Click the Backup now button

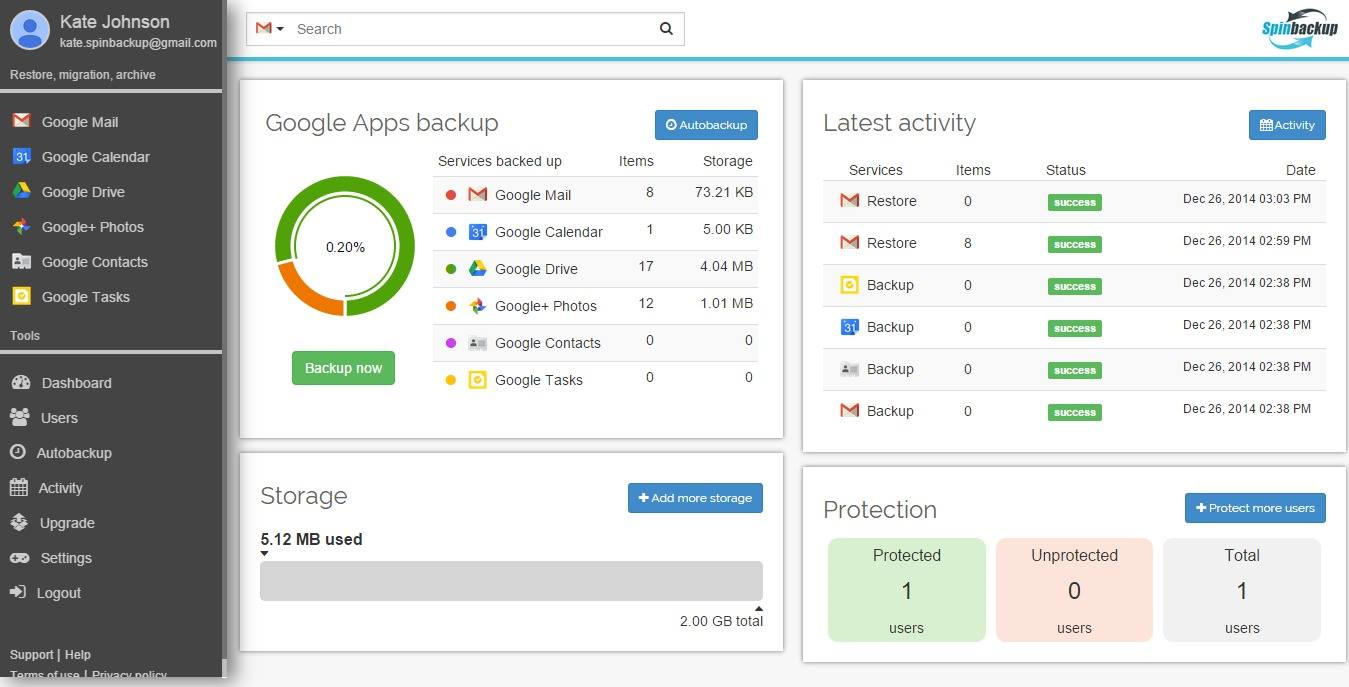pyautogui.click(x=343, y=368)
